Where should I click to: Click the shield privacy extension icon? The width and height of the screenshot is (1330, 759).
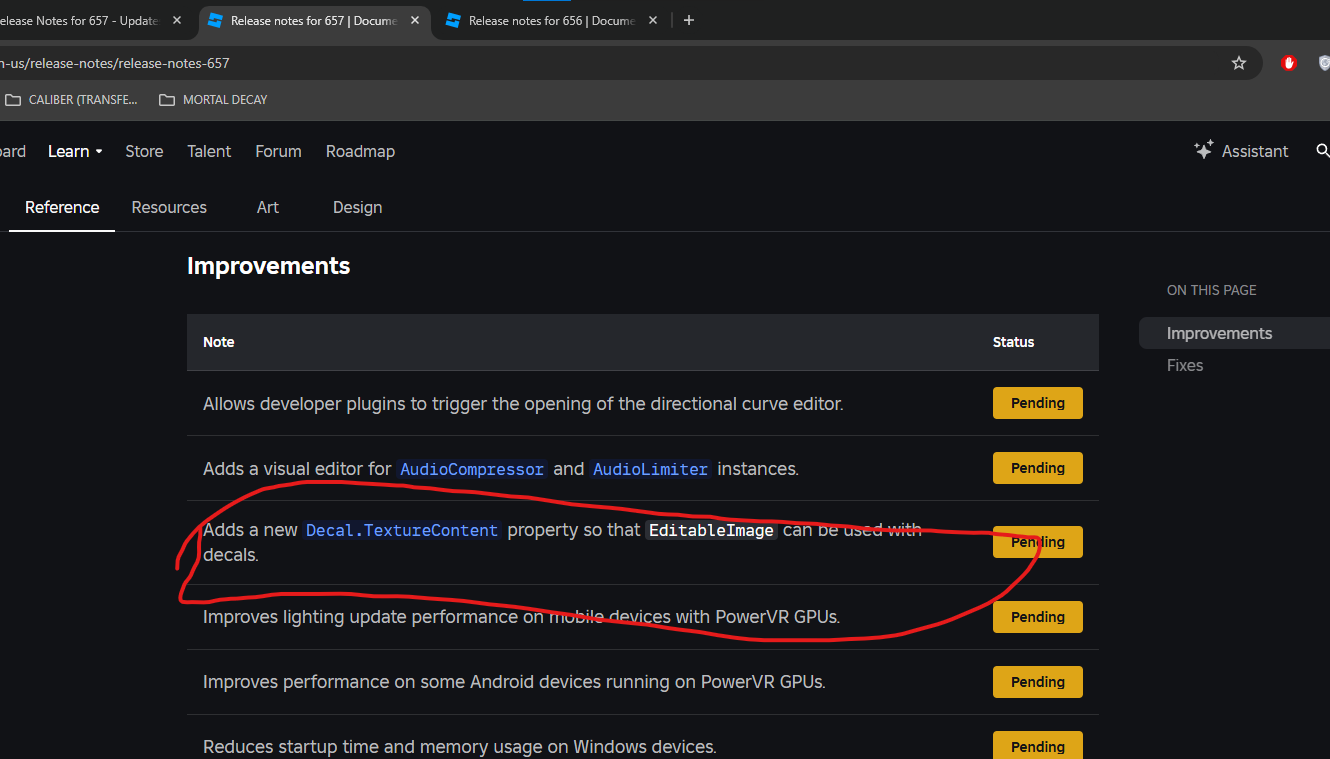click(1324, 62)
